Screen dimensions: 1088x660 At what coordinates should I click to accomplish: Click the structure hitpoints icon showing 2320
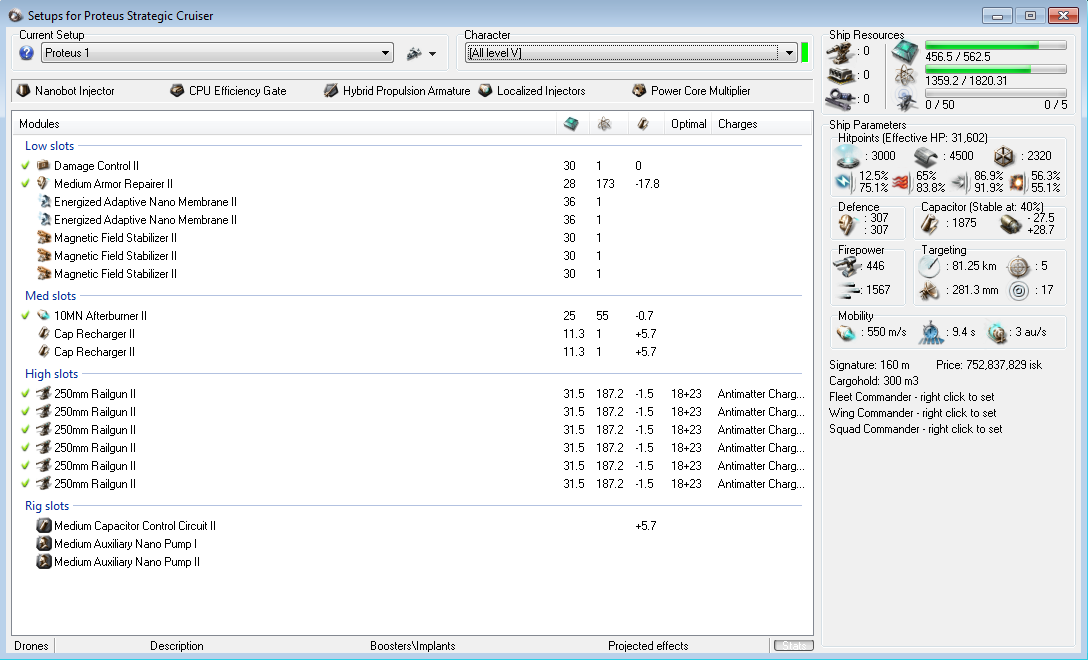point(1004,156)
